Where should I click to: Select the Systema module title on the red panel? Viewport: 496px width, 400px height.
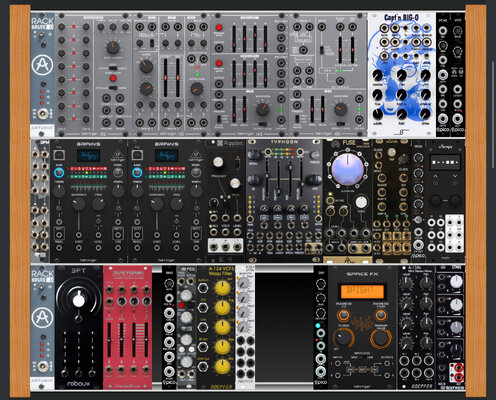pos(127,273)
